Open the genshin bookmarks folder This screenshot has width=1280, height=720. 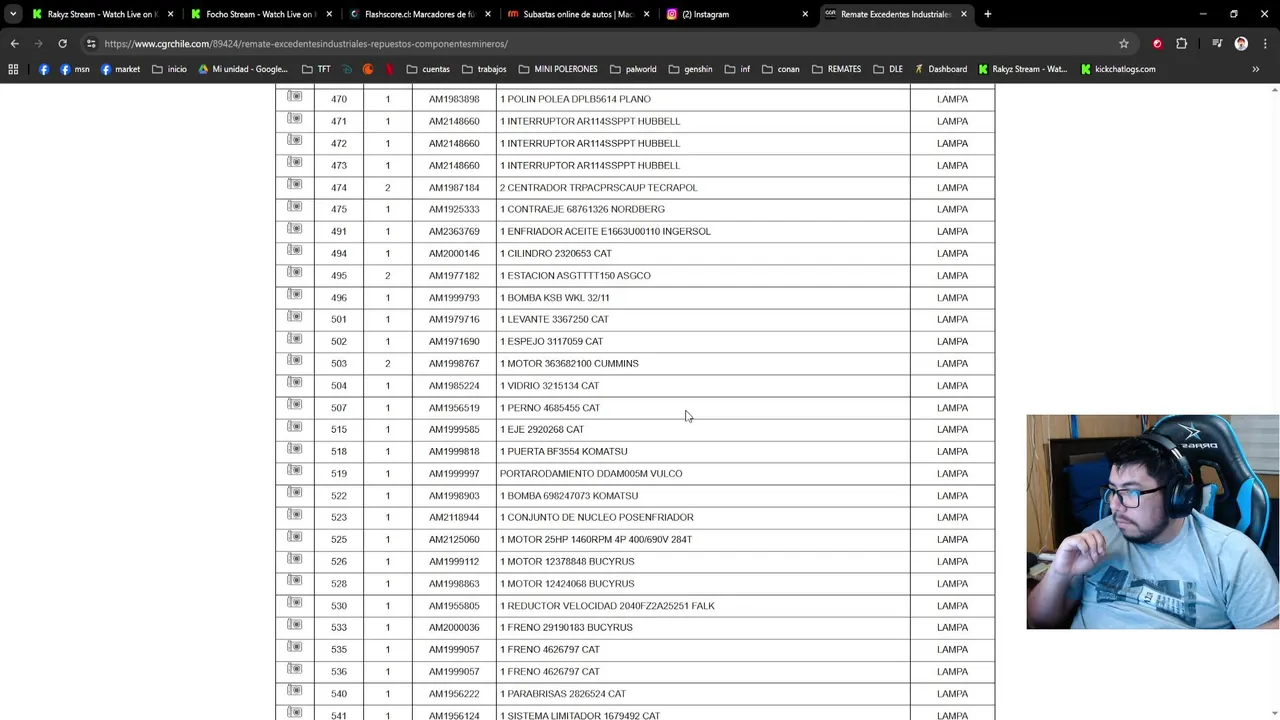pyautogui.click(x=690, y=69)
